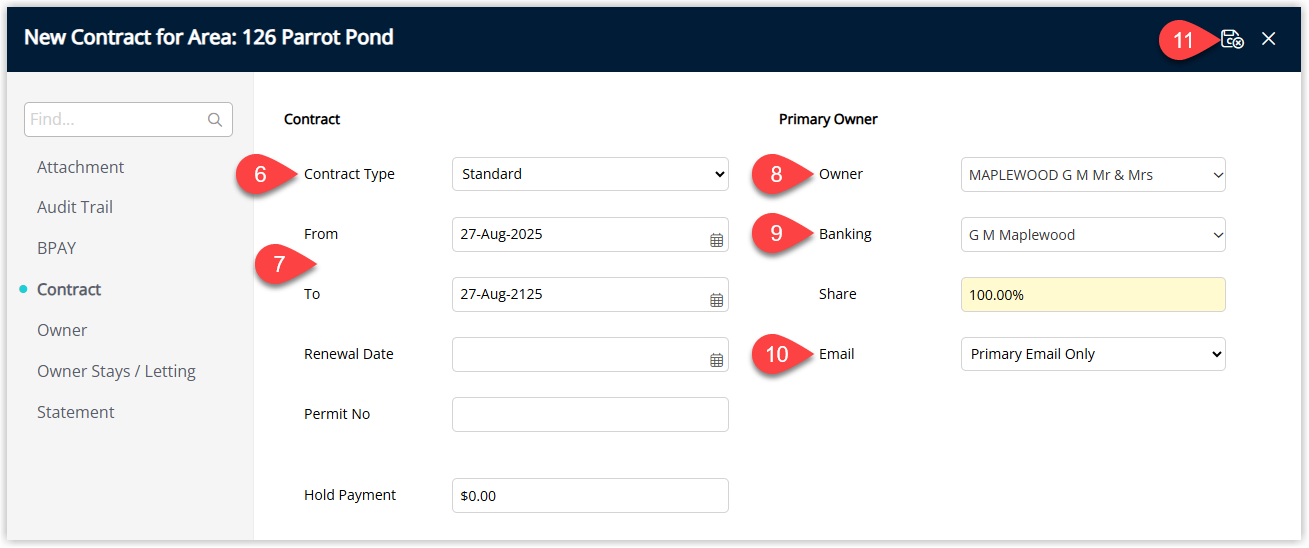Open the Contract Type dropdown showing Standard
1309x548 pixels.
(x=590, y=174)
